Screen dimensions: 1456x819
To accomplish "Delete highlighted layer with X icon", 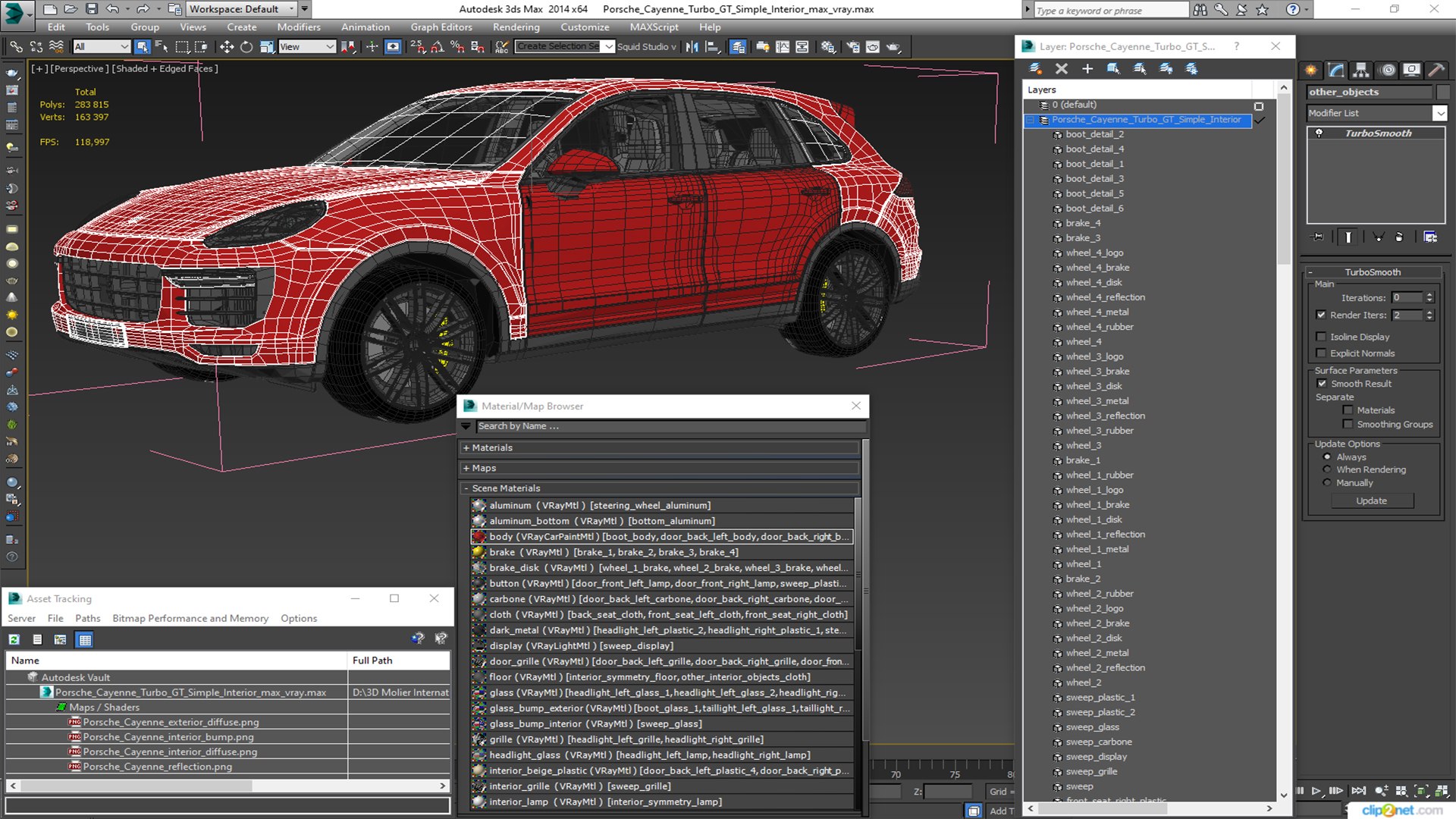I will click(1062, 69).
